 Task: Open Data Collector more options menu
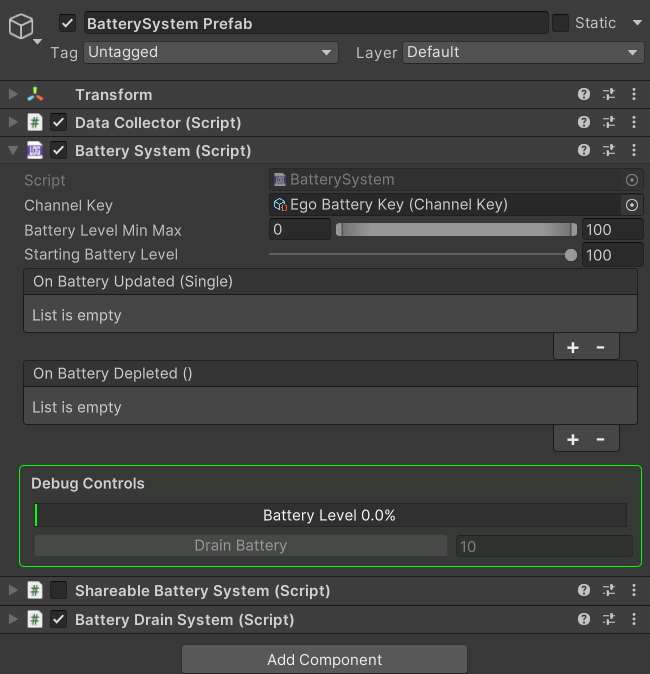click(x=634, y=122)
